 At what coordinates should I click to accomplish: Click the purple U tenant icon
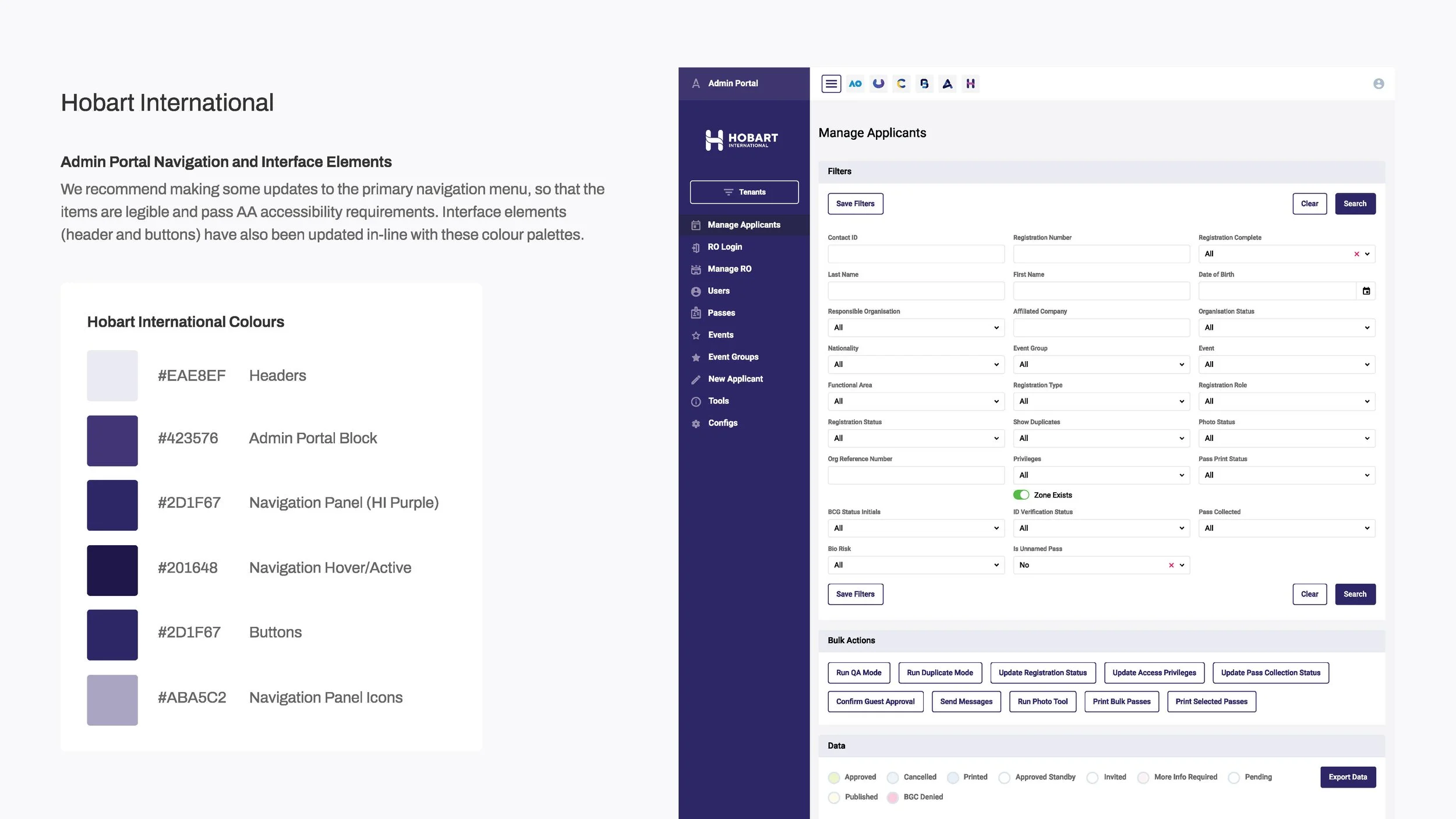pos(878,83)
